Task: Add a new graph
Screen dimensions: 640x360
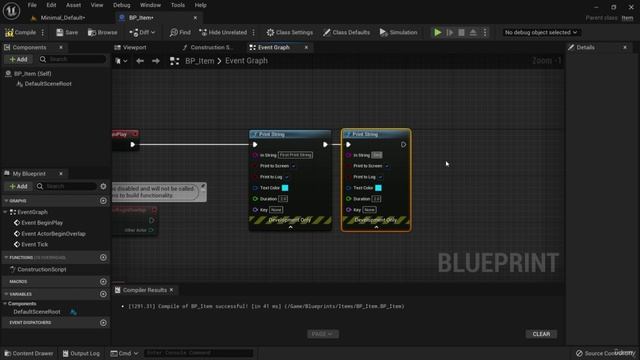Action: point(103,201)
